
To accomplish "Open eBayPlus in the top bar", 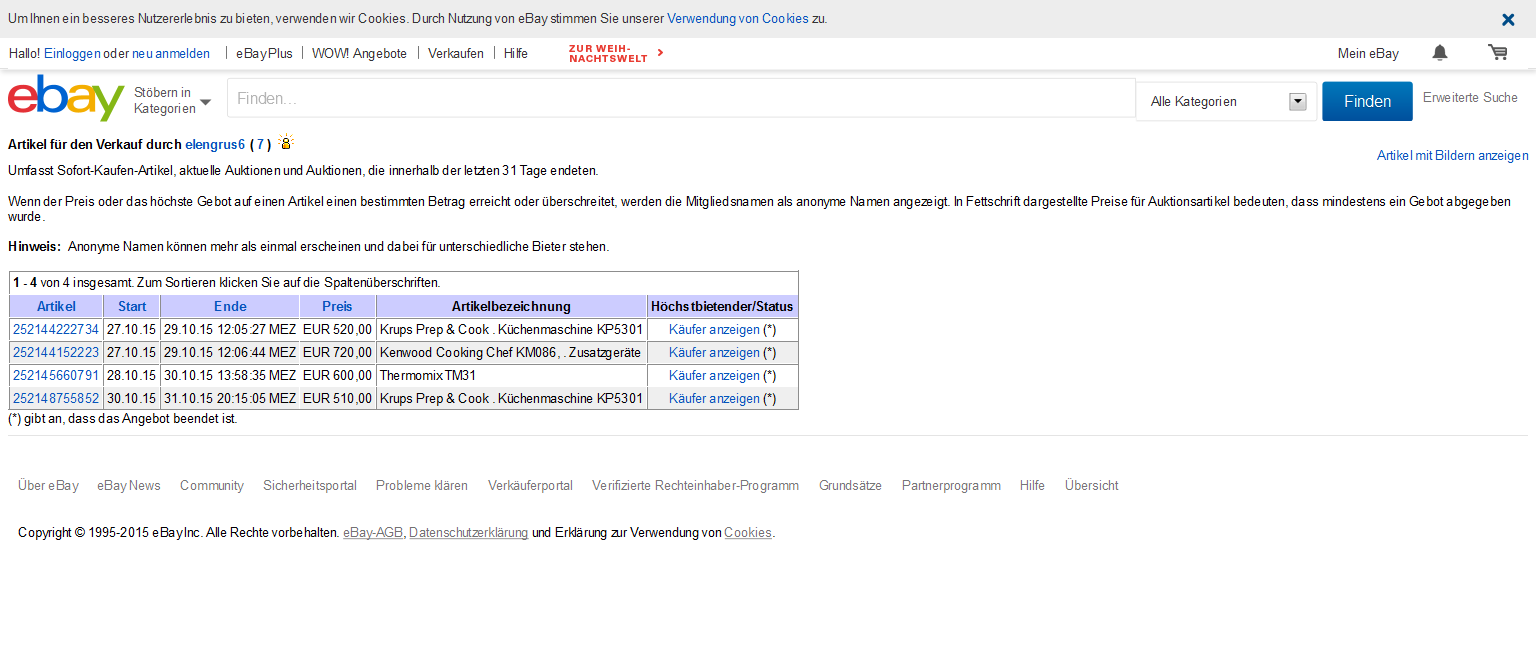I will pos(264,54).
